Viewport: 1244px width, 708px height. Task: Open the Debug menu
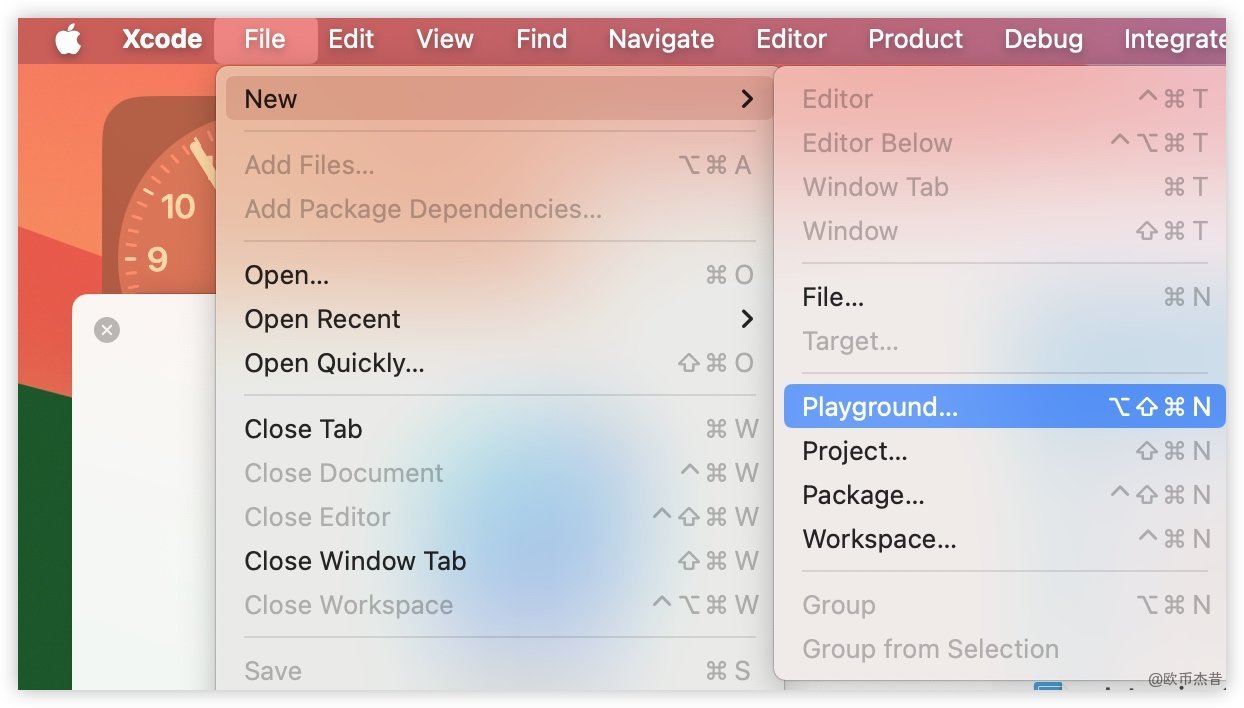[1043, 39]
